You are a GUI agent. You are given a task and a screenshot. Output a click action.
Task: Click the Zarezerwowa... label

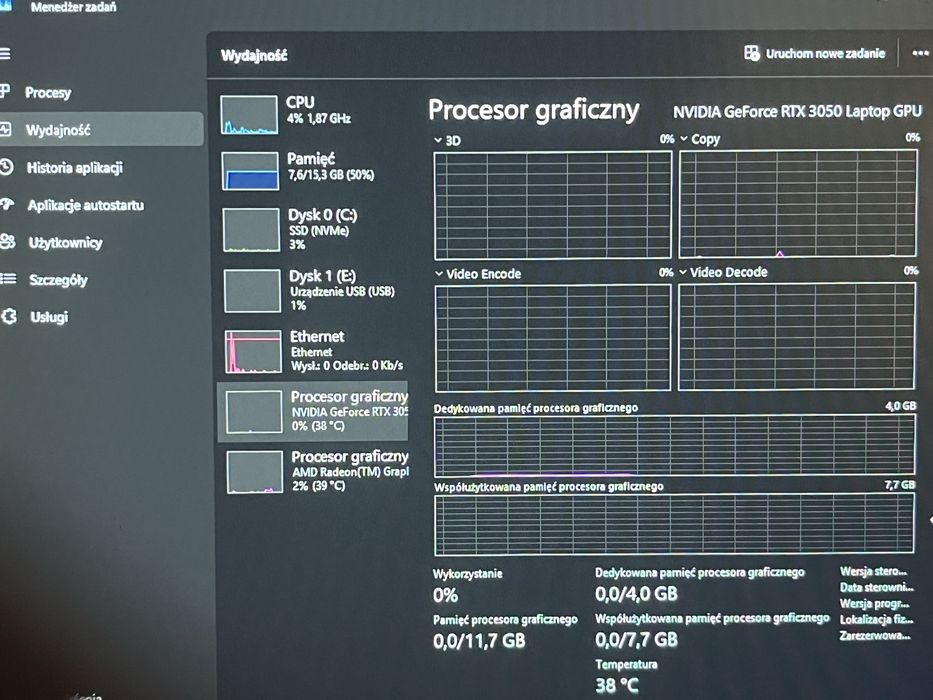tap(875, 636)
